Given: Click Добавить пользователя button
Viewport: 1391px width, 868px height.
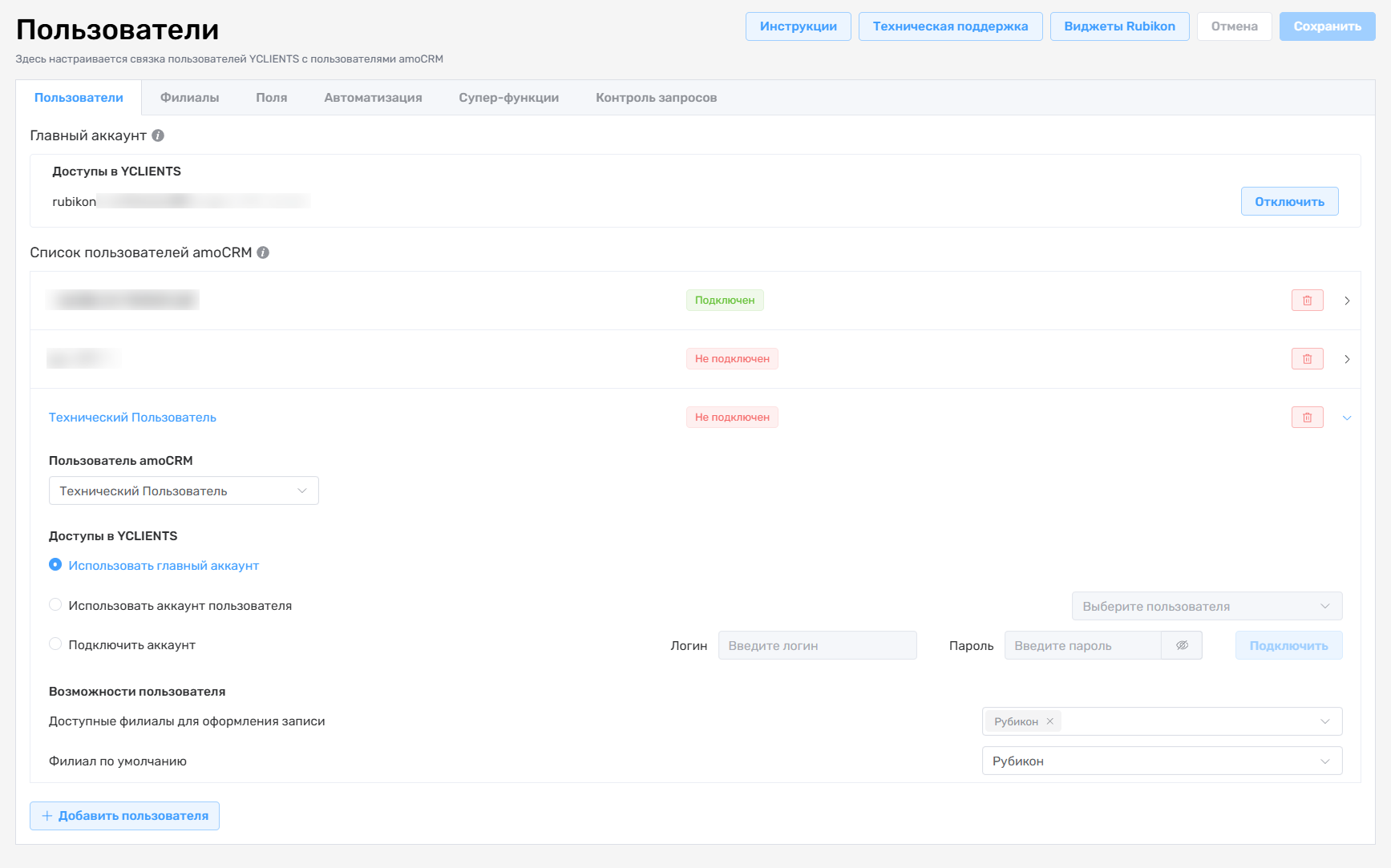Looking at the screenshot, I should pos(124,816).
